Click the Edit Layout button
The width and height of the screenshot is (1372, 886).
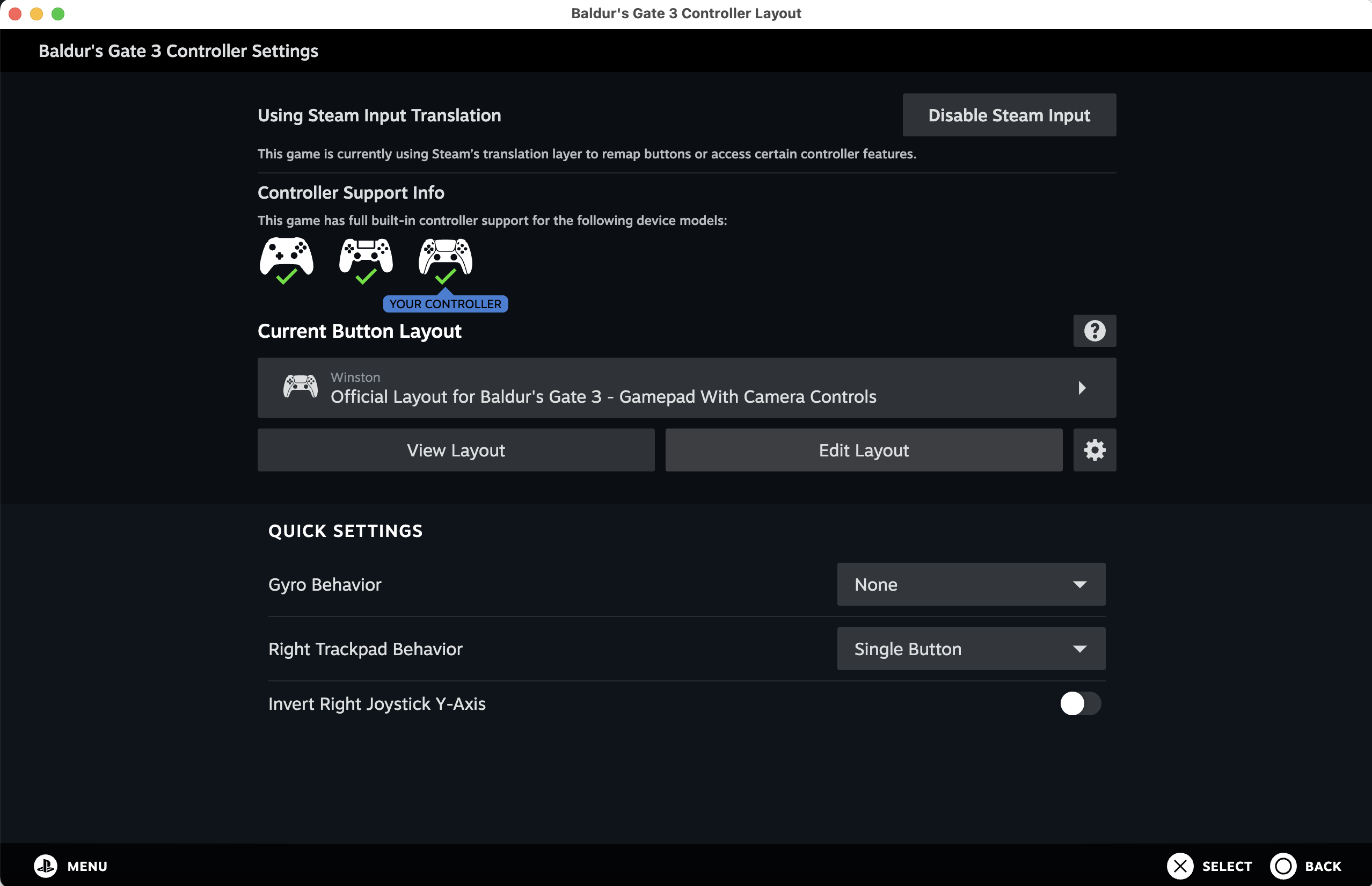tap(863, 450)
